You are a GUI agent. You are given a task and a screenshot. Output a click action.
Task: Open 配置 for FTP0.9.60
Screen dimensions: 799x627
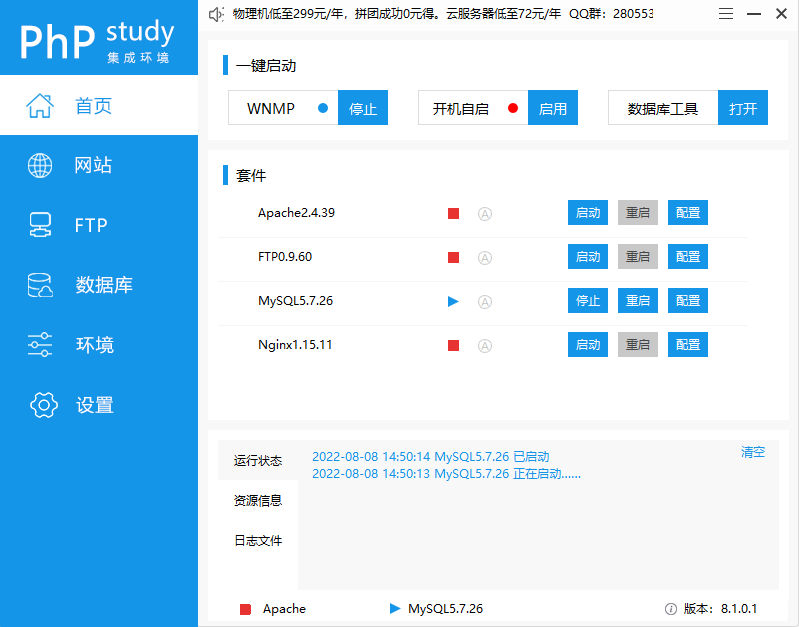click(x=688, y=256)
